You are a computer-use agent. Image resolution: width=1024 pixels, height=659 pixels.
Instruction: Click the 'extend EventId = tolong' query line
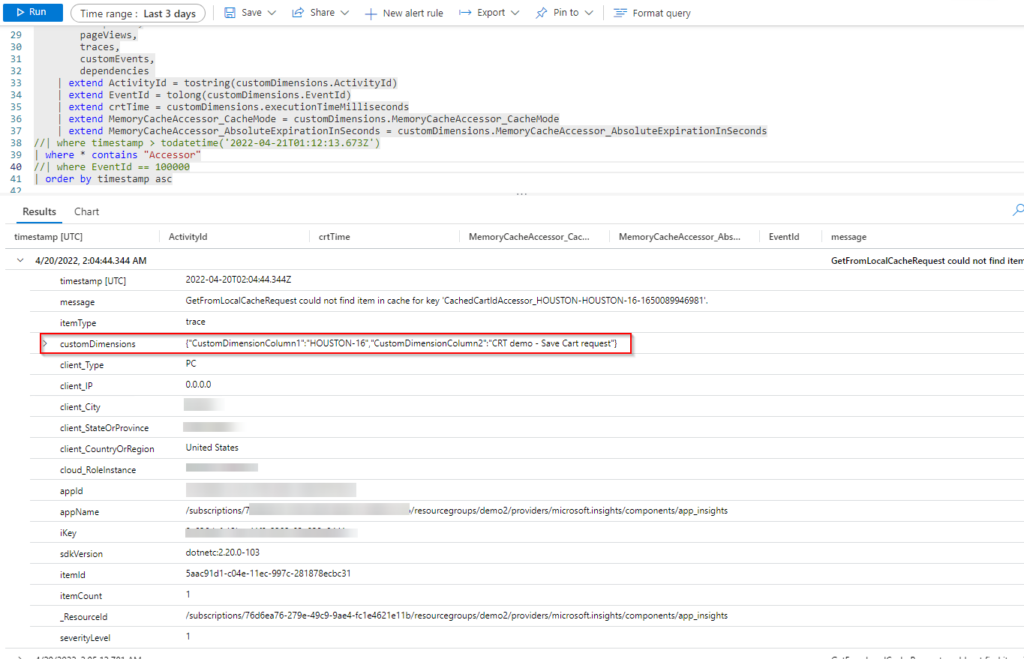click(x=204, y=95)
